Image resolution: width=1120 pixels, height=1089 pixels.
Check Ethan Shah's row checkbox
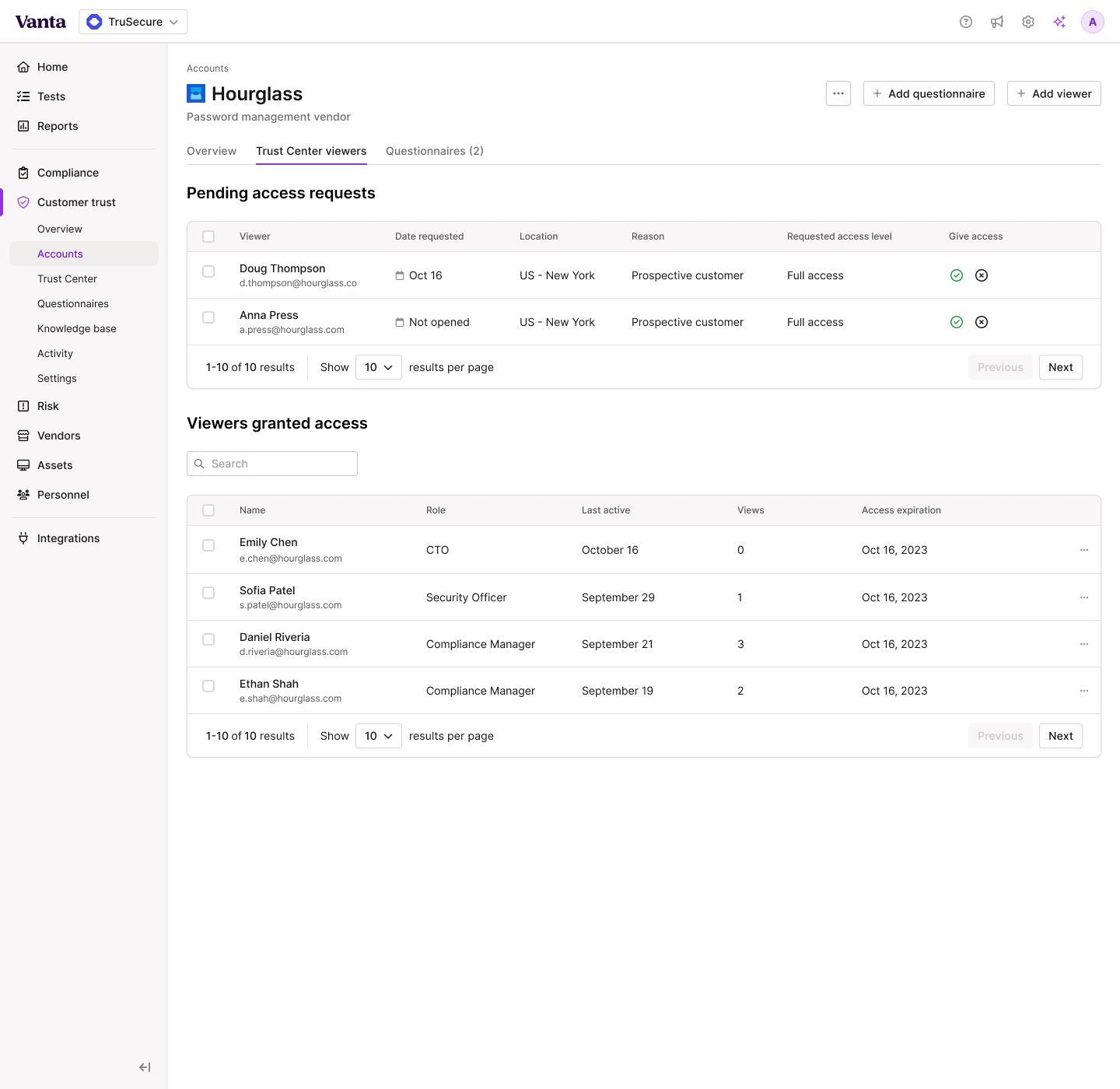[208, 686]
